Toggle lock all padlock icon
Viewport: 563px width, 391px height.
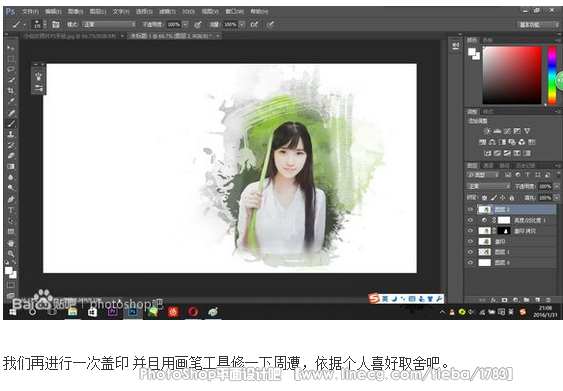click(x=512, y=198)
